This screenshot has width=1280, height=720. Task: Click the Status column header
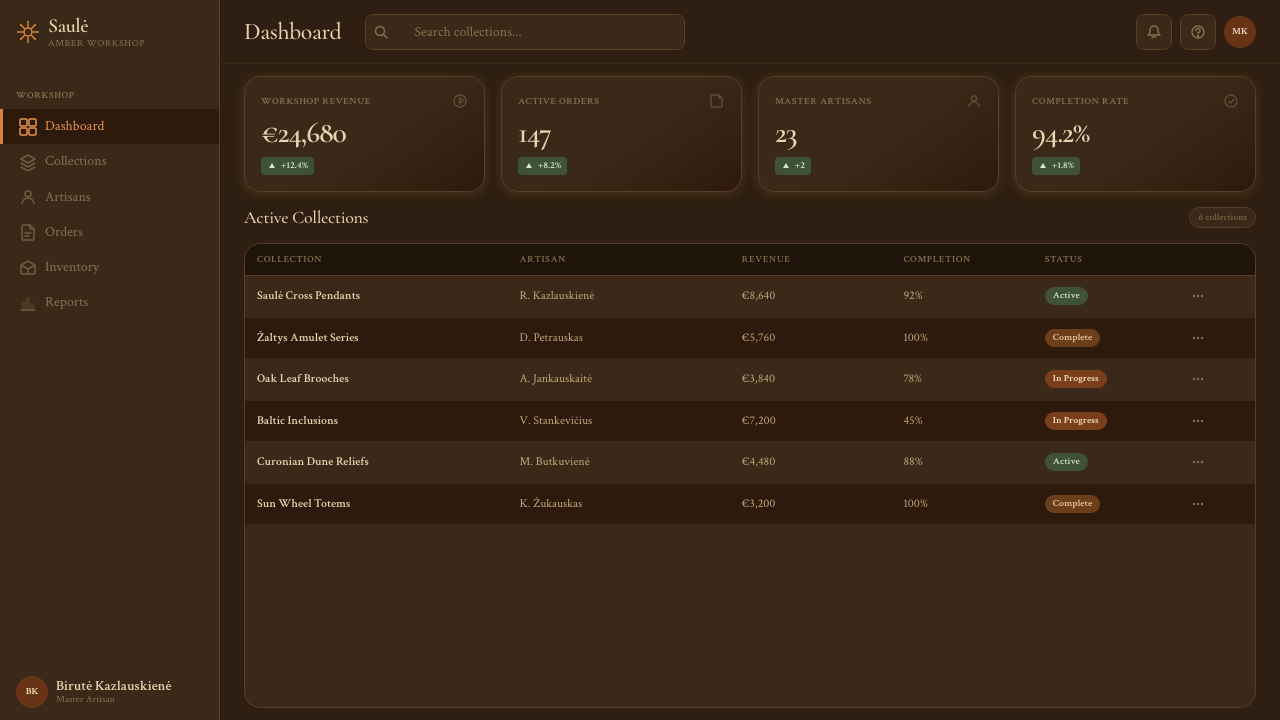1063,259
